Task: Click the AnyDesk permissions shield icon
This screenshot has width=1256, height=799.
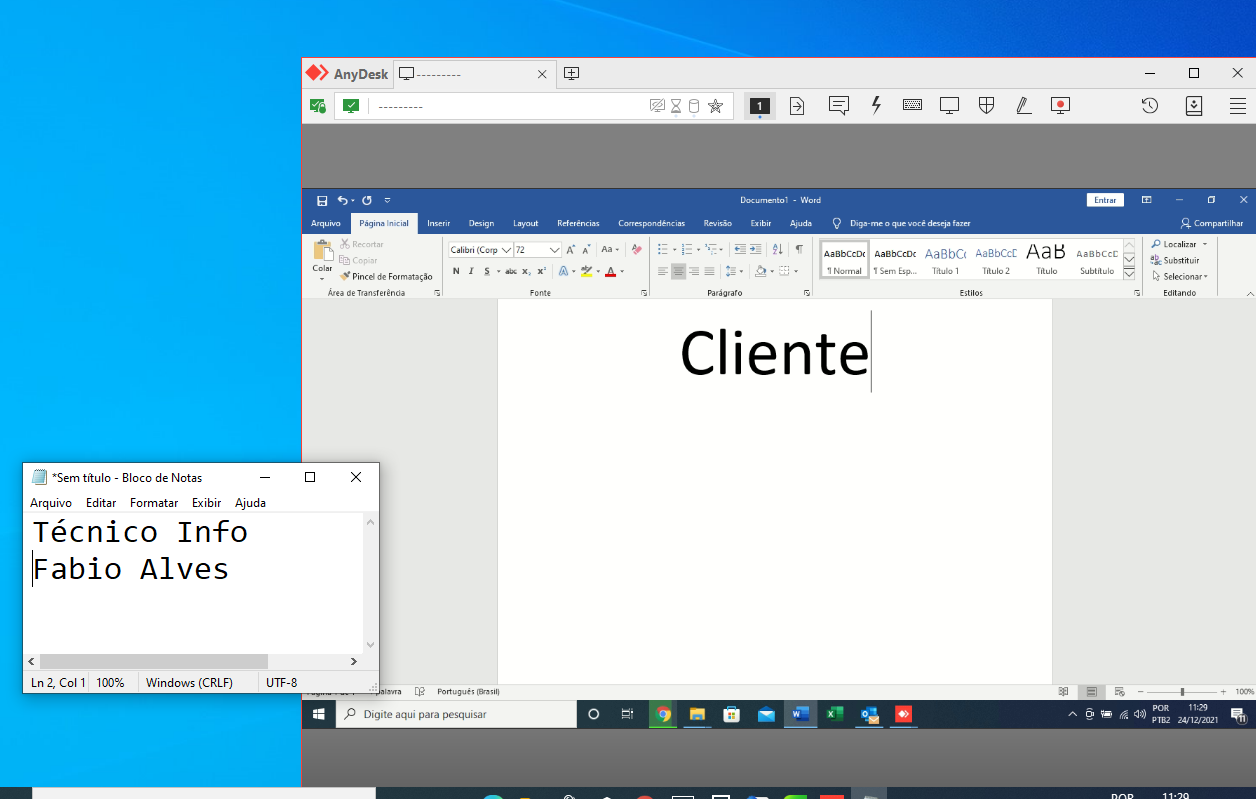Action: coord(986,105)
